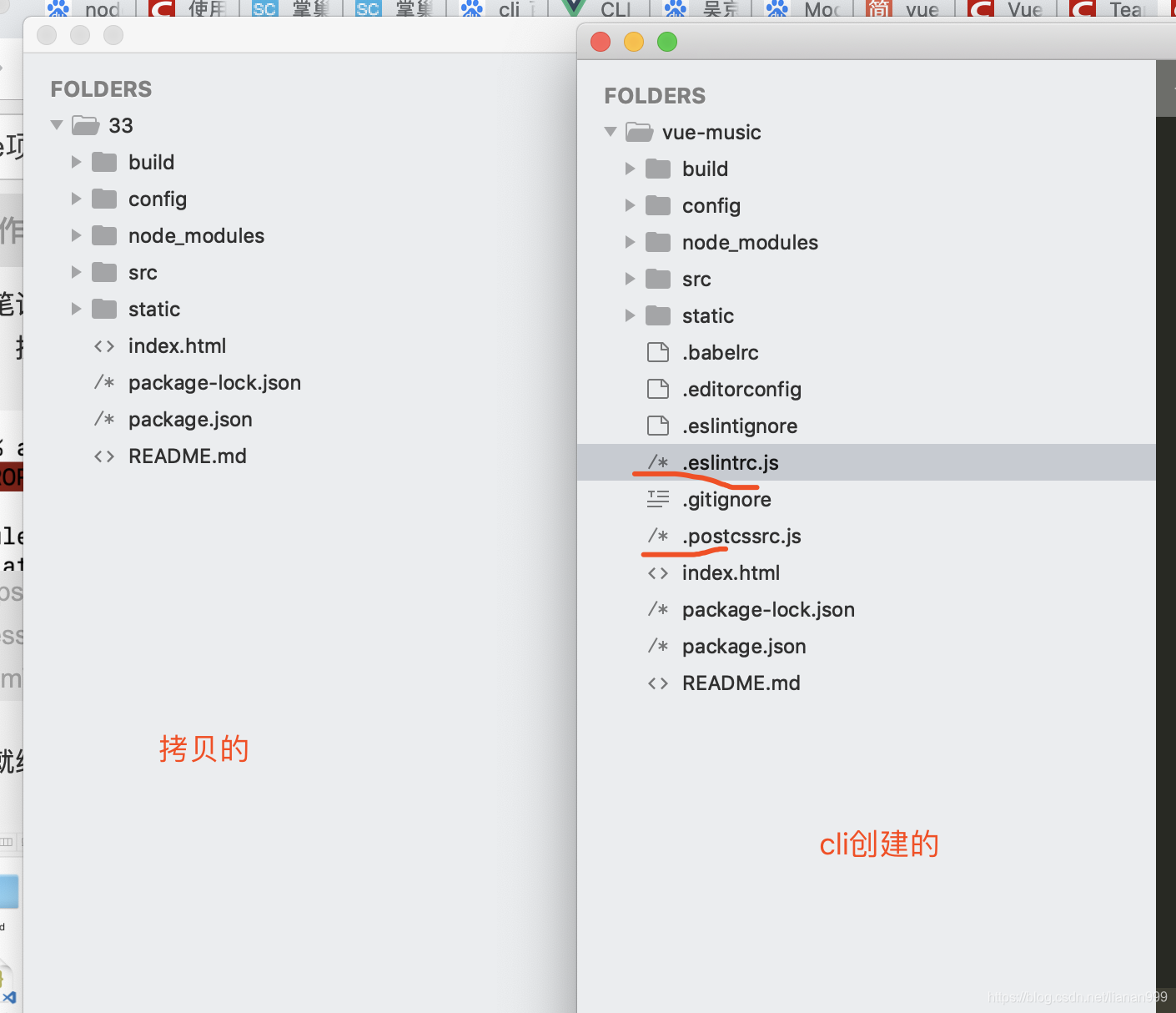Click file icon beside .eslintignore
Viewport: 1176px width, 1013px height.
(658, 426)
